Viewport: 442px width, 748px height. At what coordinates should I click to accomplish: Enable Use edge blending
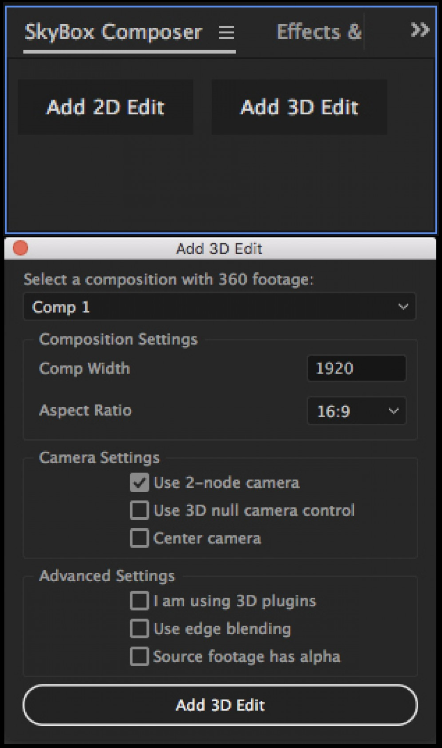tap(139, 628)
